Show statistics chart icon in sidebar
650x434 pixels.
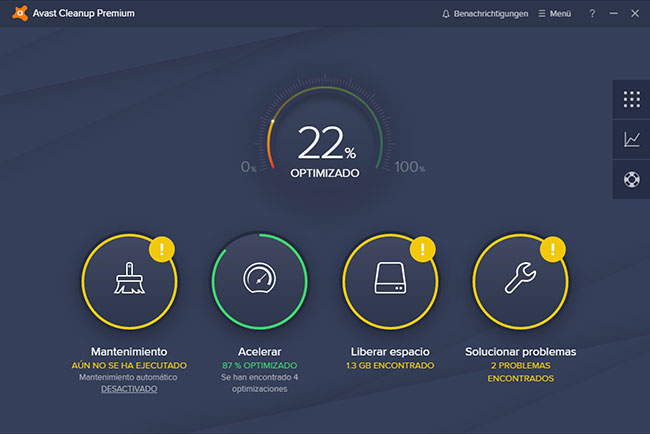(631, 139)
